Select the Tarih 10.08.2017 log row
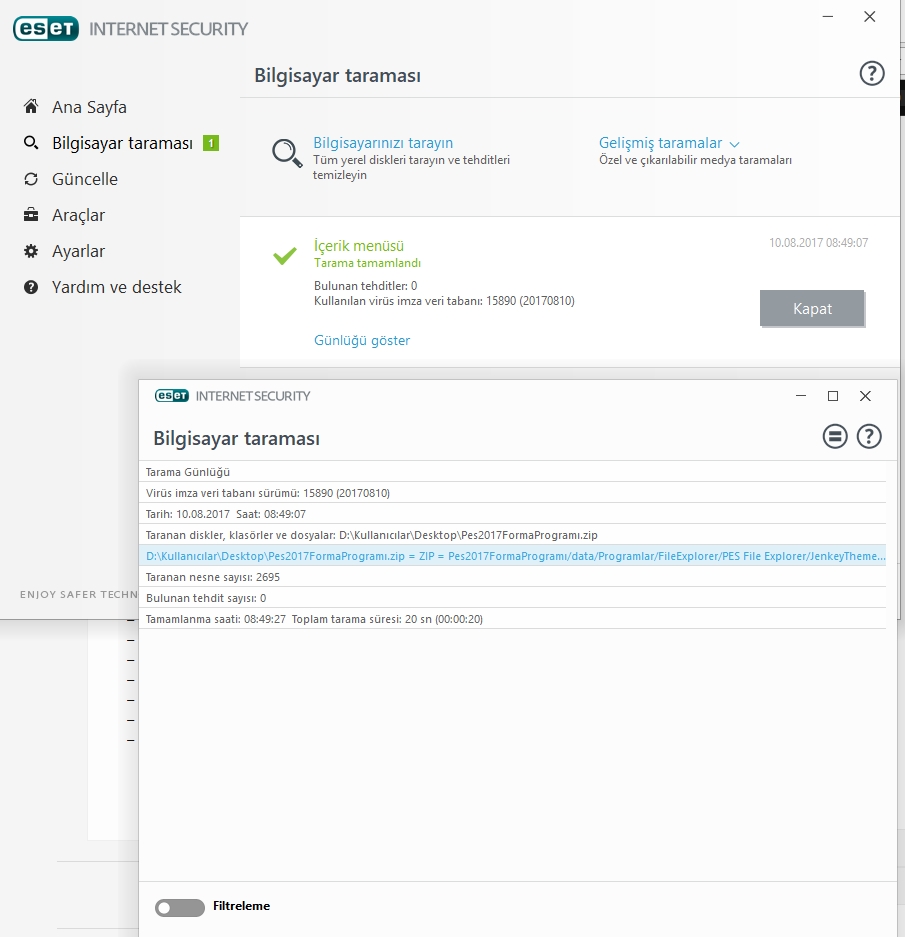The height and width of the screenshot is (937, 905). (513, 513)
